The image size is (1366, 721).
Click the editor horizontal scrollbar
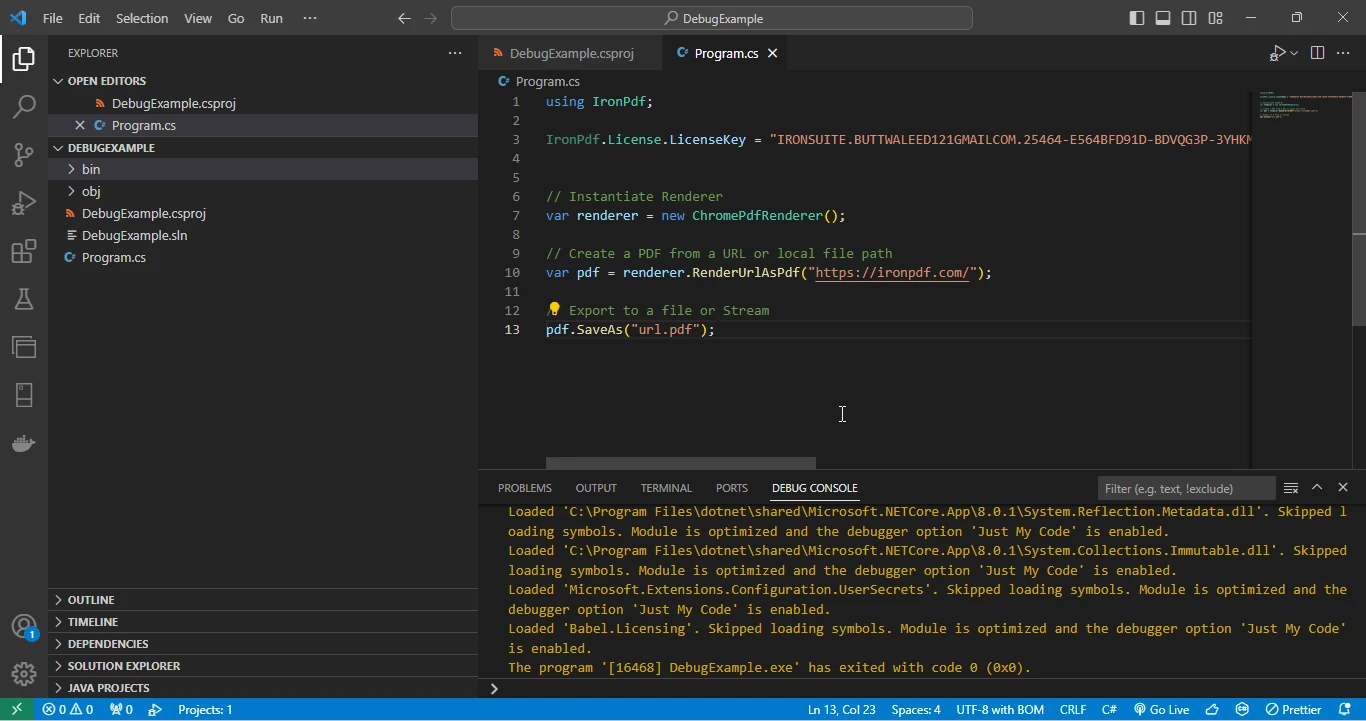coord(681,463)
